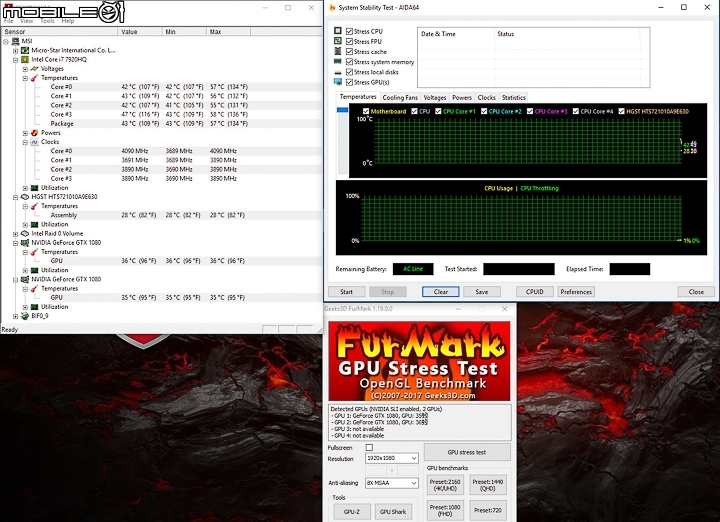Click the Utilization icon below the CPU clocks
The height and width of the screenshot is (522, 720).
click(34, 188)
